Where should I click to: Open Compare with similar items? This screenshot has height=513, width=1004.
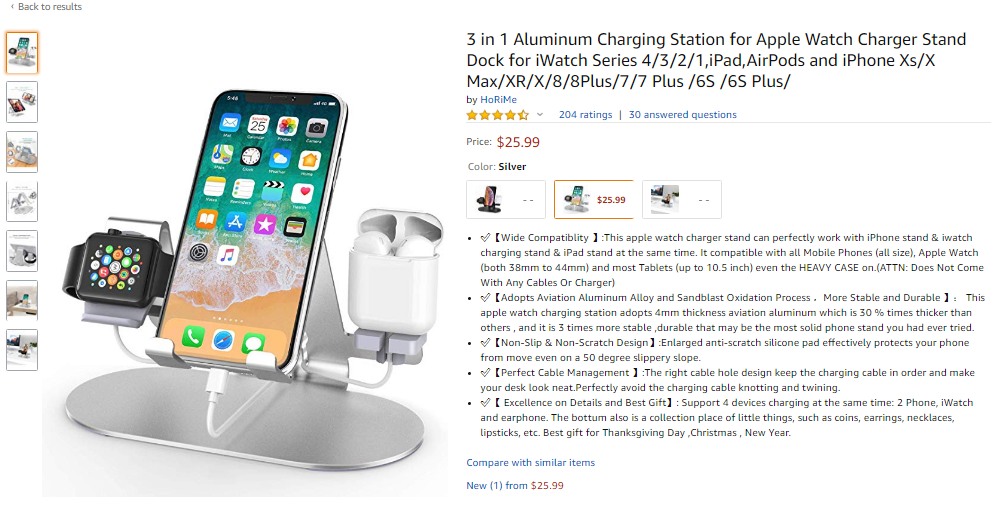coord(530,462)
